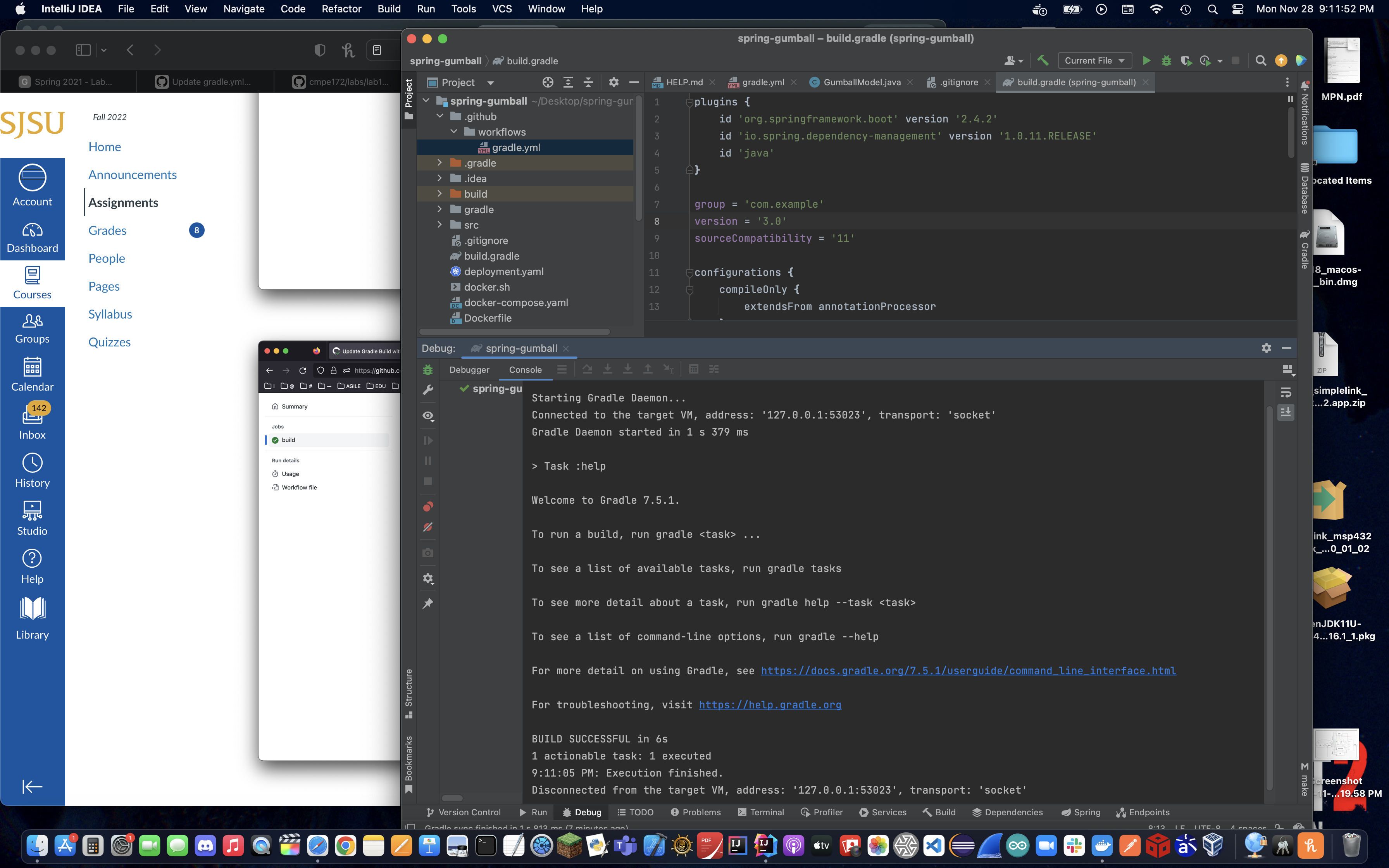Click the Debug bug icon in top toolbar

point(1166,60)
